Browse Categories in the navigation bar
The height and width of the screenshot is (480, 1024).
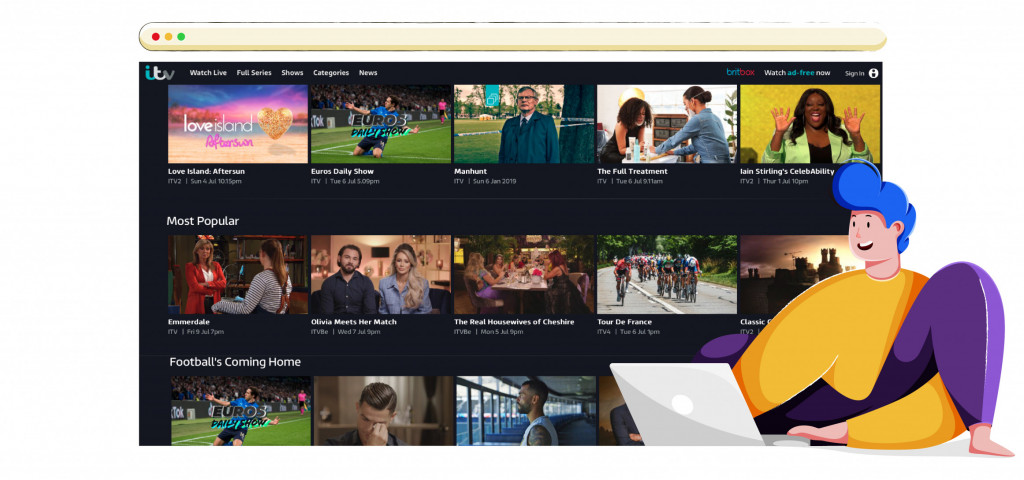(x=330, y=72)
